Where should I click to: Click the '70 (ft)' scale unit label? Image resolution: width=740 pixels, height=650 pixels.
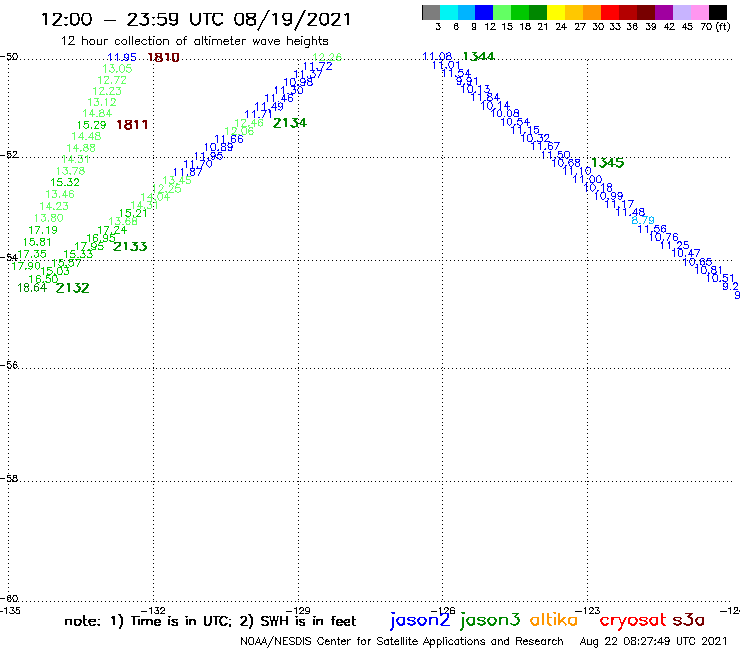click(715, 27)
